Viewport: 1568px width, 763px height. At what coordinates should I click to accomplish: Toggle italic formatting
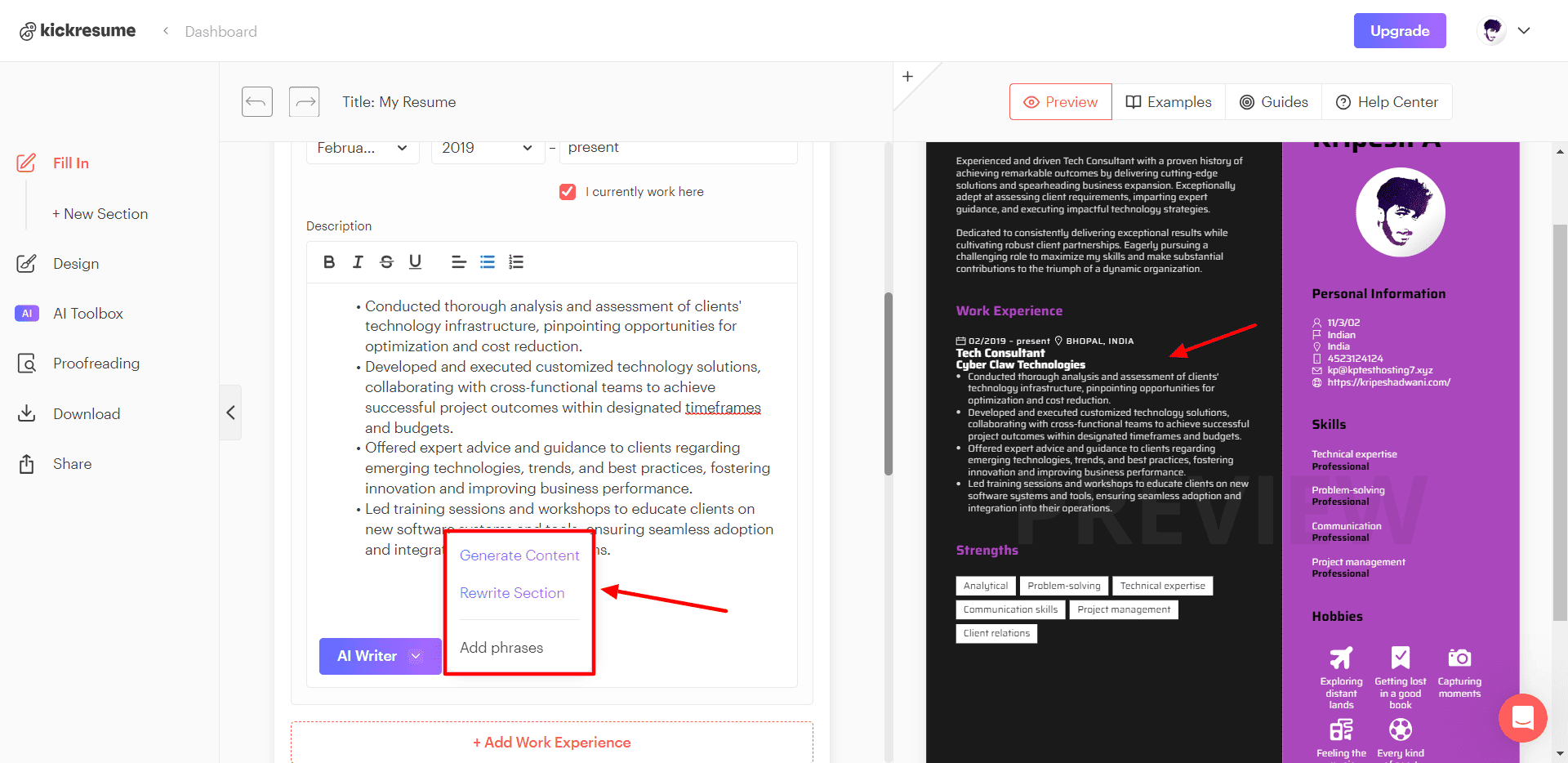coord(358,262)
